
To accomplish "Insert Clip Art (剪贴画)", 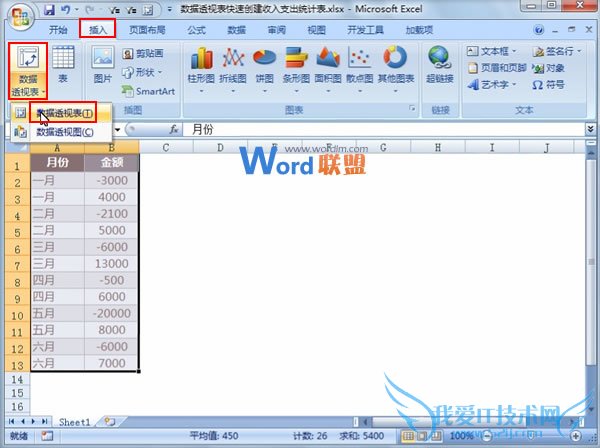I will (x=143, y=54).
